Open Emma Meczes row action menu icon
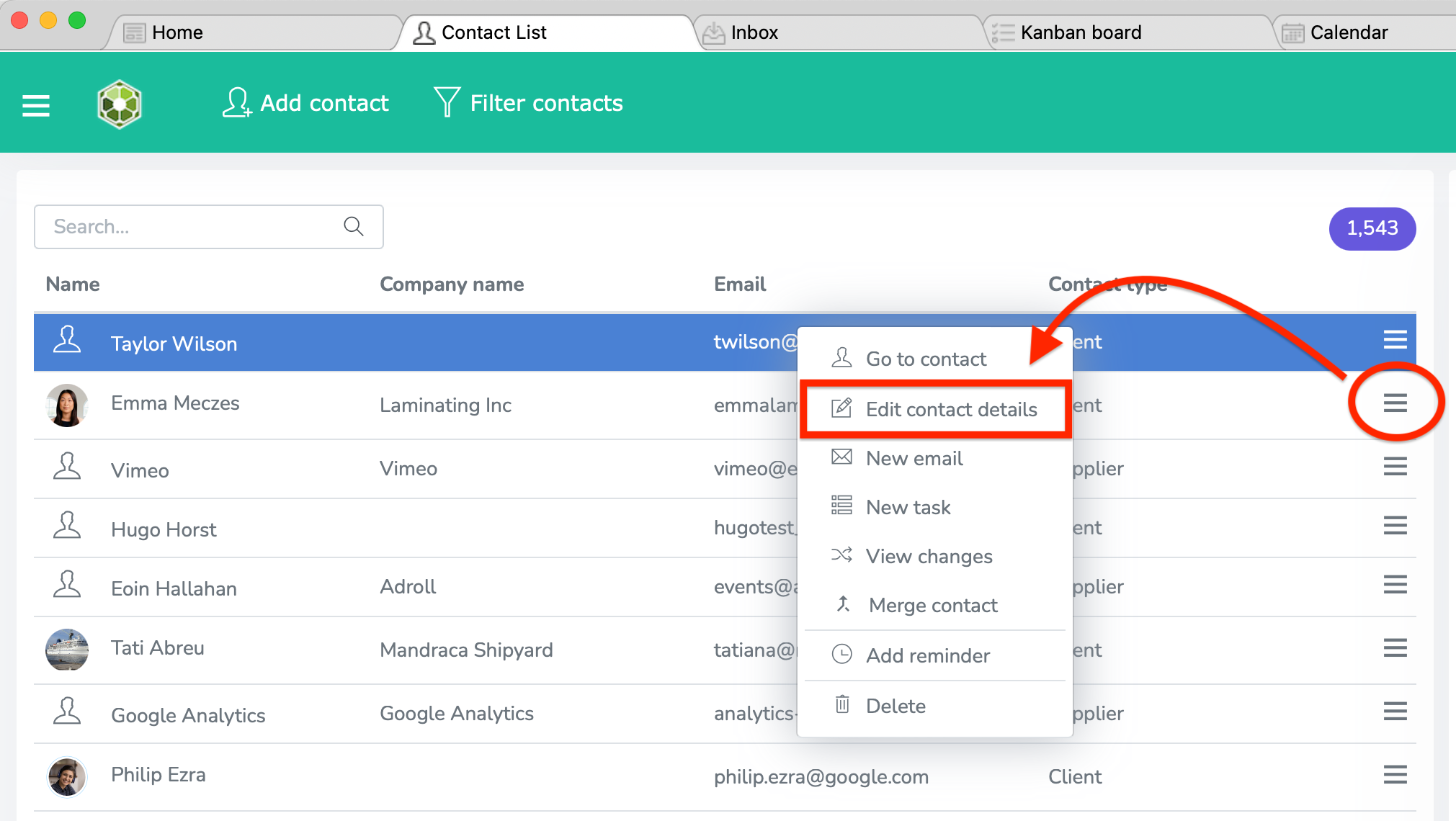 (x=1395, y=403)
